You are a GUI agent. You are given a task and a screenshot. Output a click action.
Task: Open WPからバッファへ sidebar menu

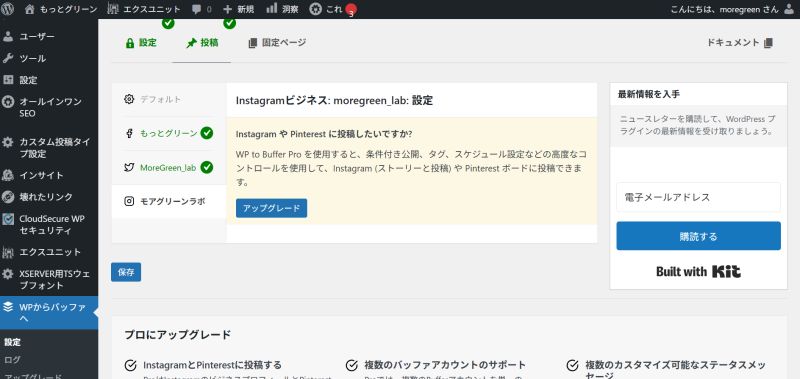[x=49, y=313]
